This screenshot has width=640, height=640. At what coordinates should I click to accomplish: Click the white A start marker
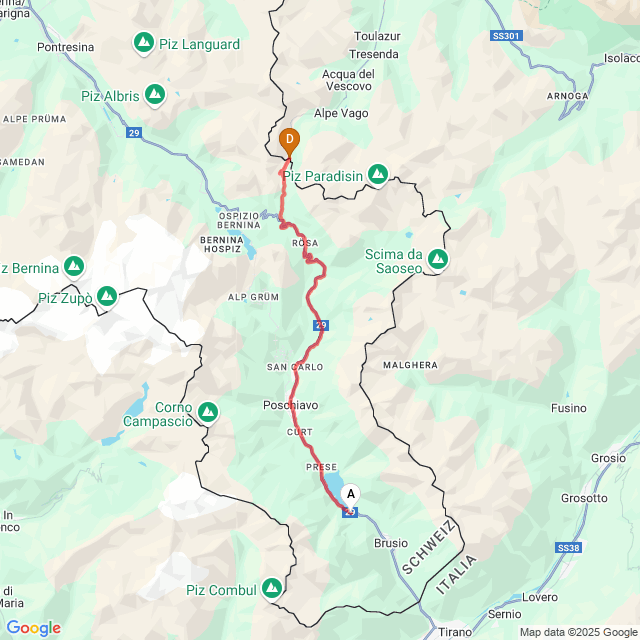pos(351,497)
